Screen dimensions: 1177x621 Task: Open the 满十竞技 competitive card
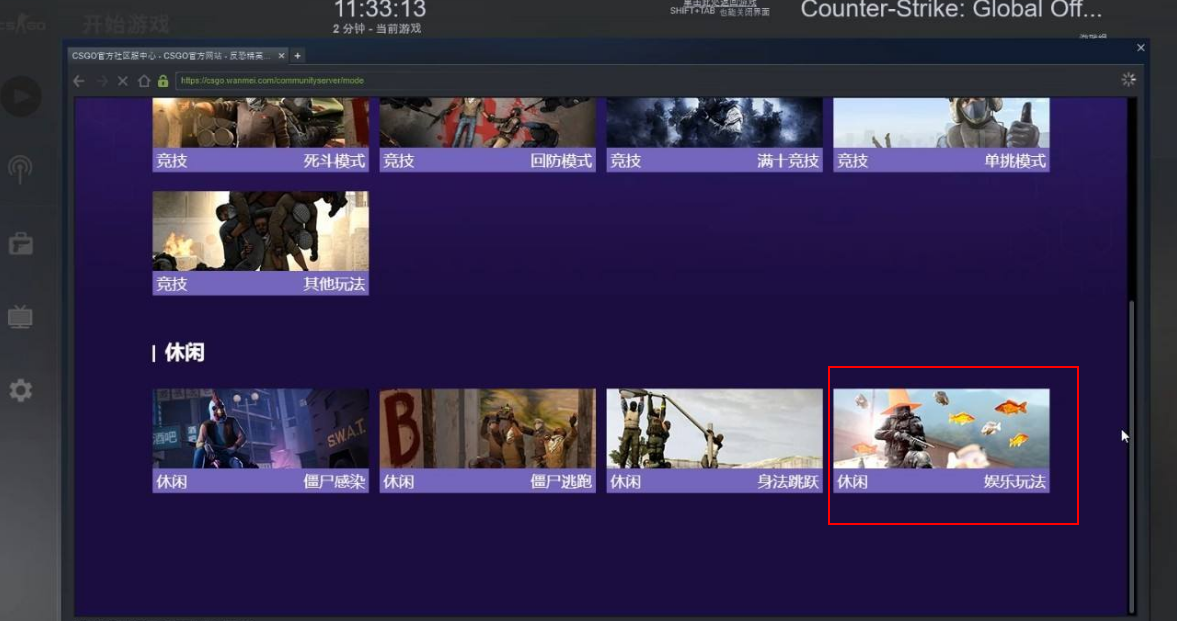point(714,134)
